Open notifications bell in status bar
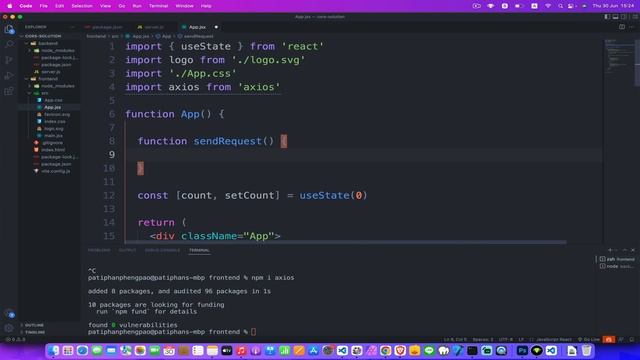This screenshot has width=640, height=360. (x=632, y=339)
